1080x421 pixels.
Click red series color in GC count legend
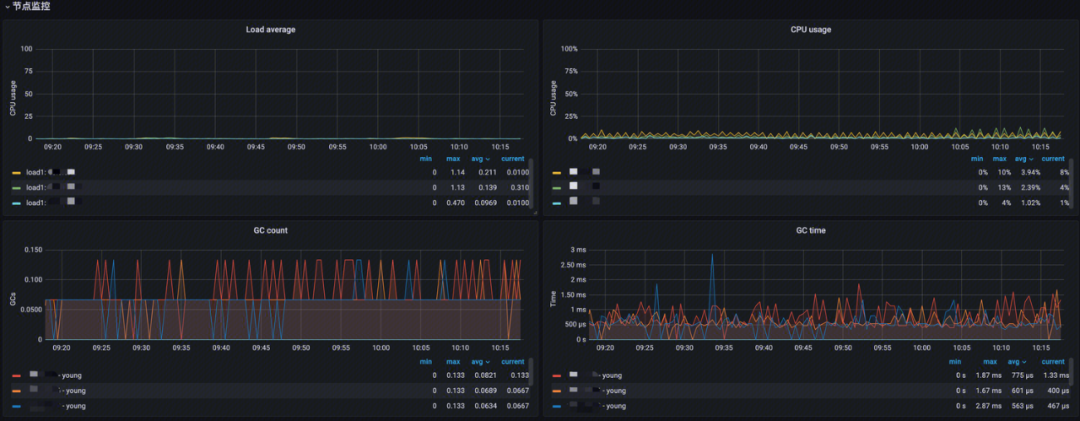pyautogui.click(x=16, y=375)
